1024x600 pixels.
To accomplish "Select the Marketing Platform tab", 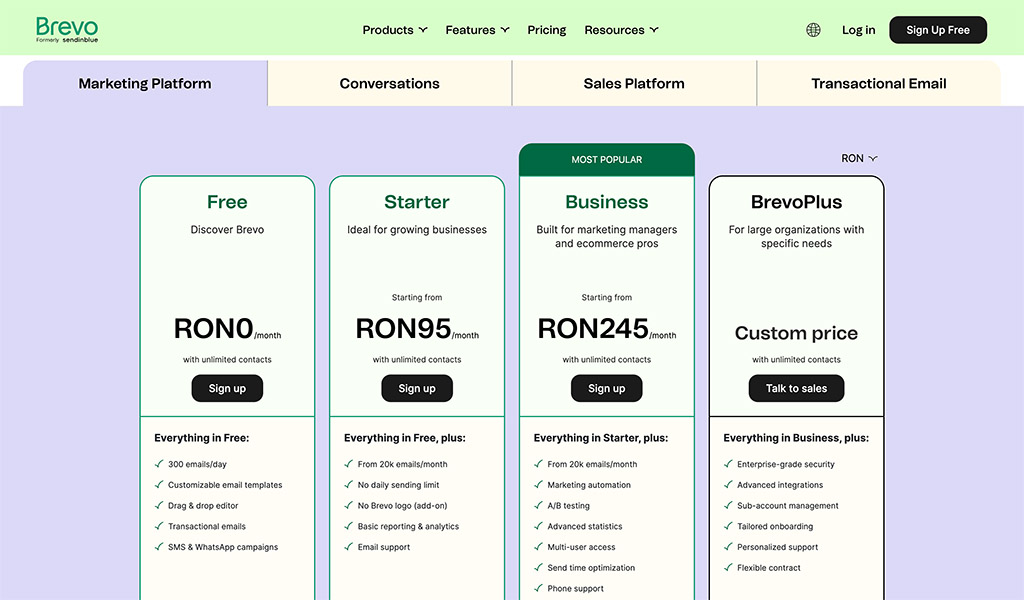I will coord(145,84).
